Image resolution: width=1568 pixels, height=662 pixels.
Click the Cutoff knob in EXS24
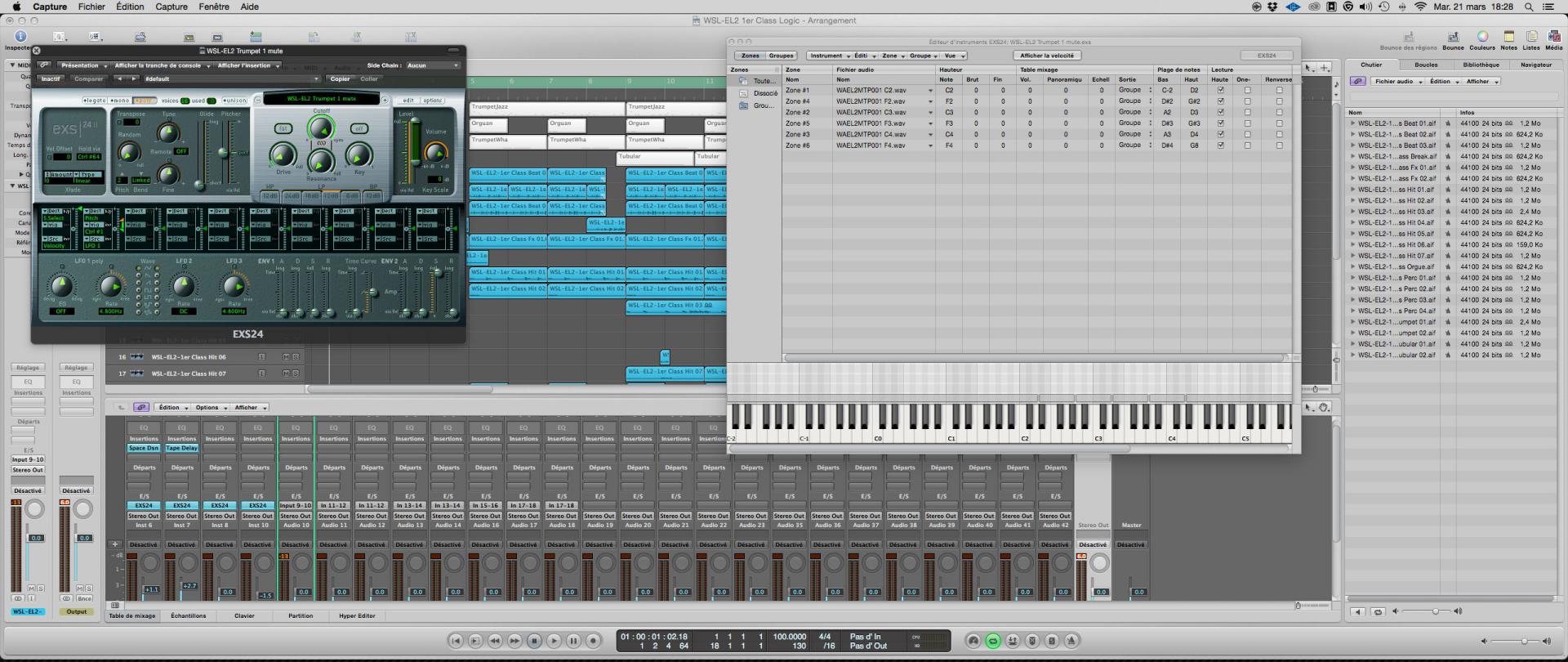[x=320, y=127]
